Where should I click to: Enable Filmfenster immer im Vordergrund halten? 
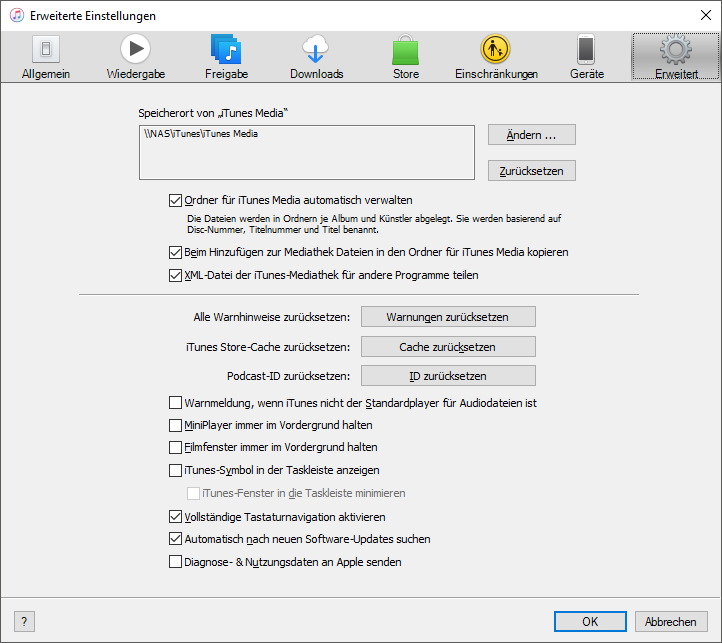[175, 447]
